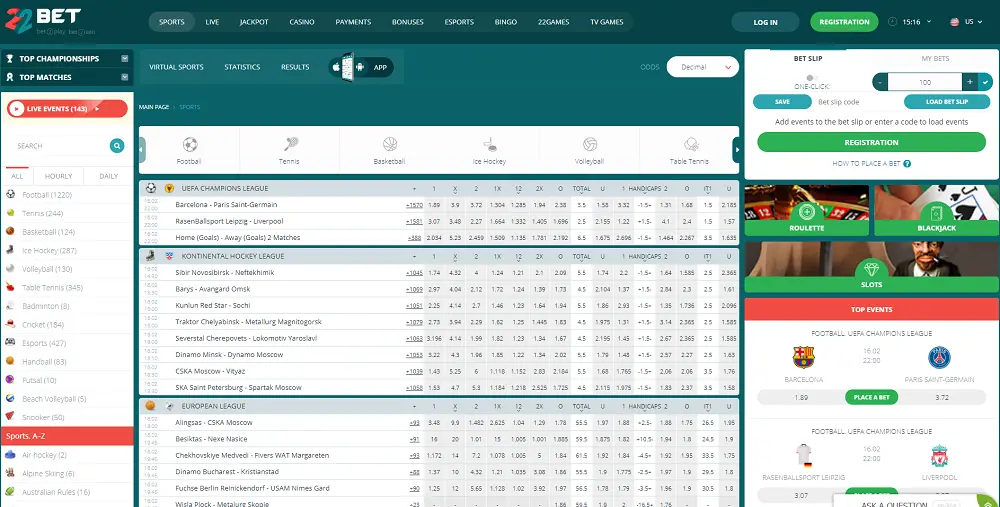This screenshot has height=507, width=1000.
Task: Click the bet amount field showing 100
Action: pyautogui.click(x=925, y=82)
